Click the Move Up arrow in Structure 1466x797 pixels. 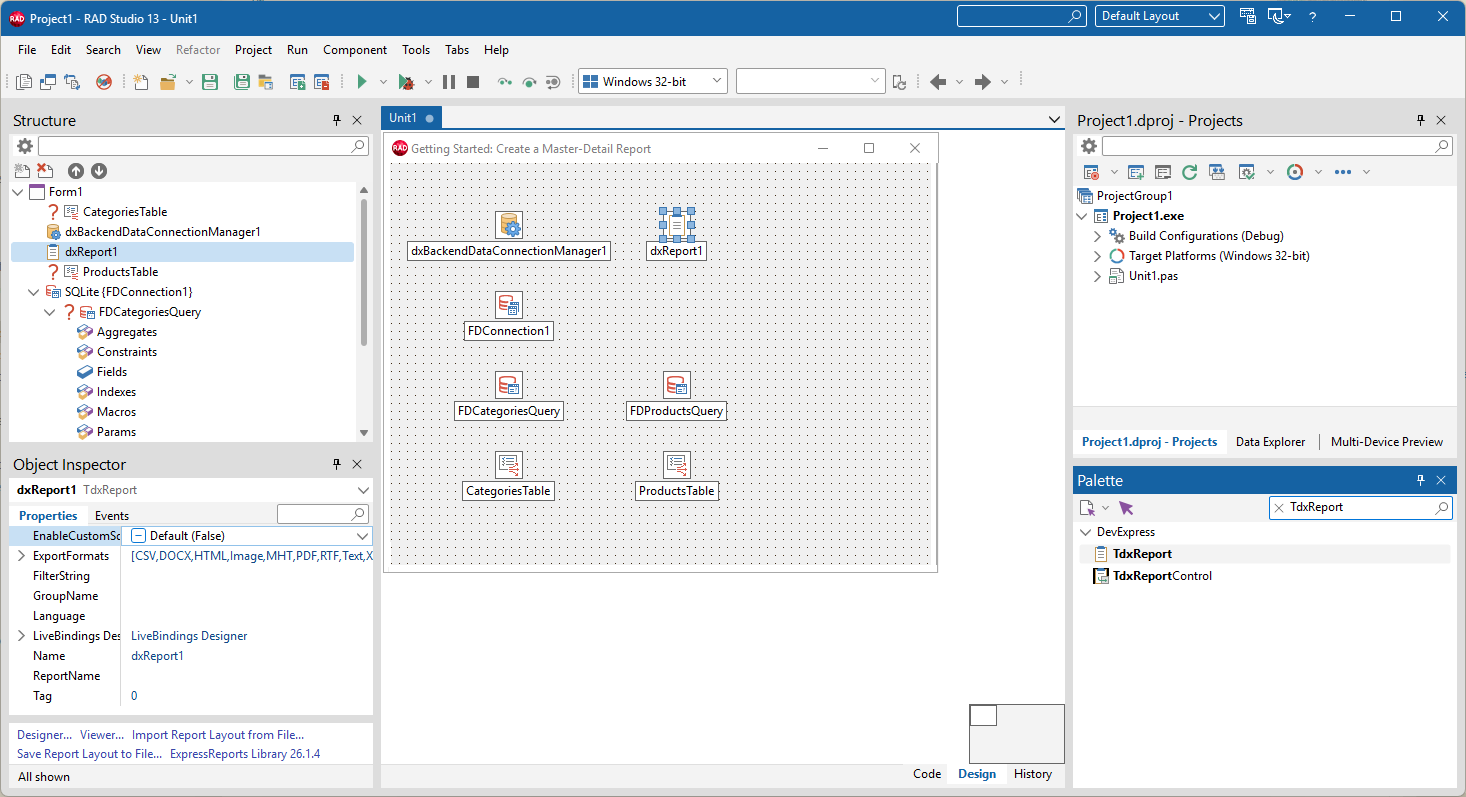click(x=76, y=171)
